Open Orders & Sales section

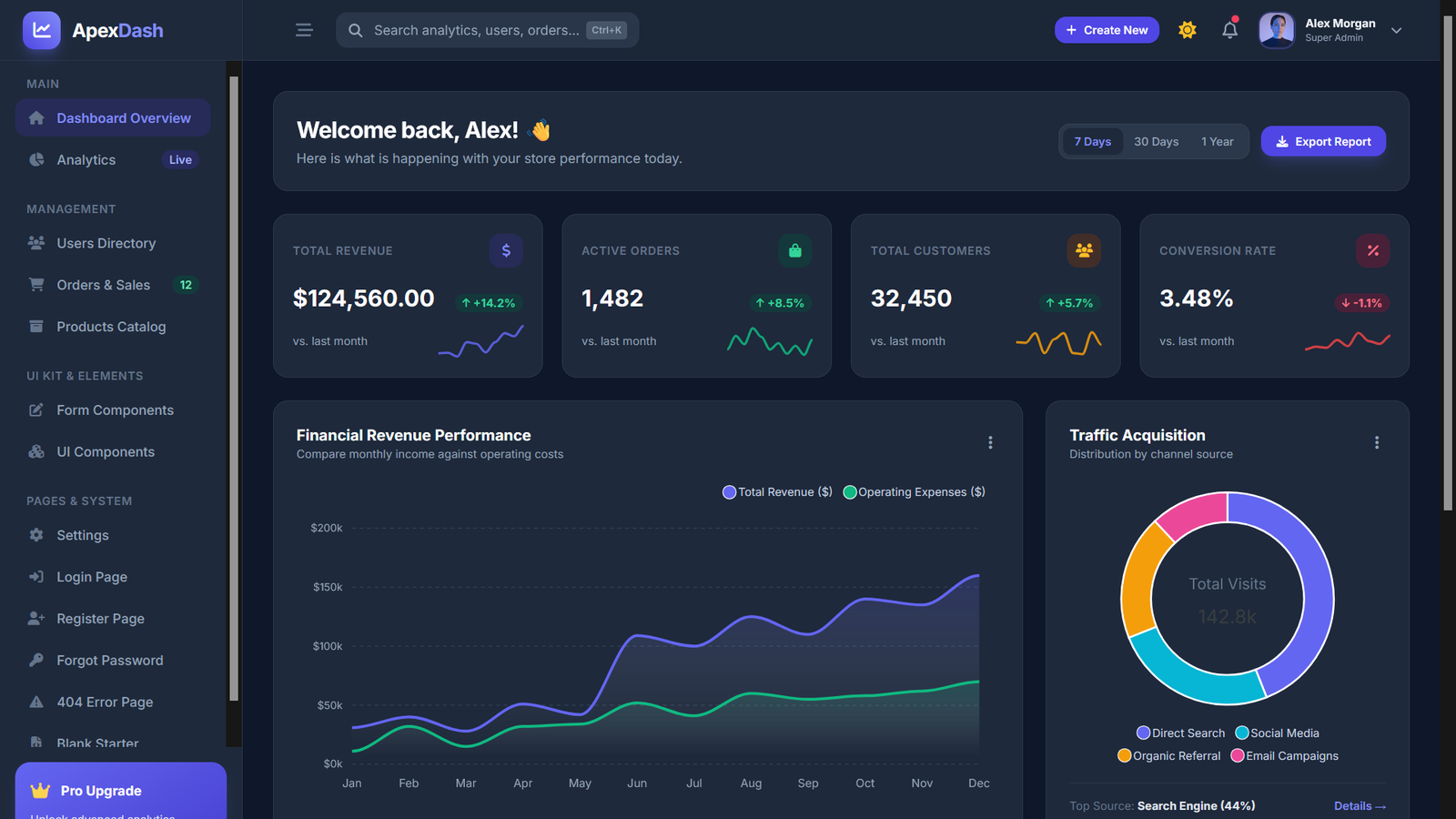tap(113, 285)
